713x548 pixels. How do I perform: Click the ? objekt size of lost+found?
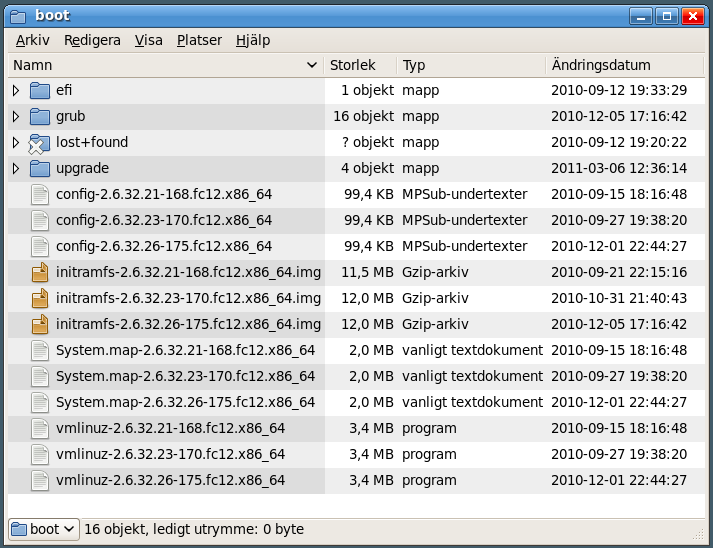point(367,142)
